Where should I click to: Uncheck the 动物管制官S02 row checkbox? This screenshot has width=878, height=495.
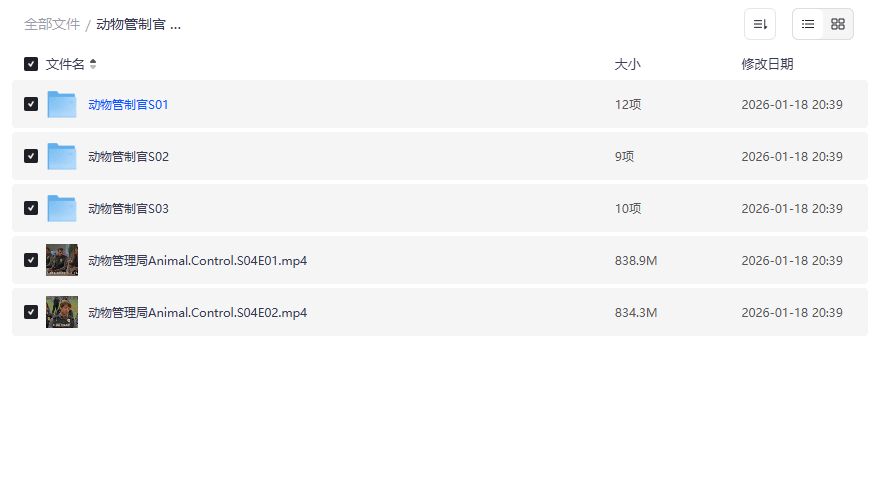click(31, 156)
